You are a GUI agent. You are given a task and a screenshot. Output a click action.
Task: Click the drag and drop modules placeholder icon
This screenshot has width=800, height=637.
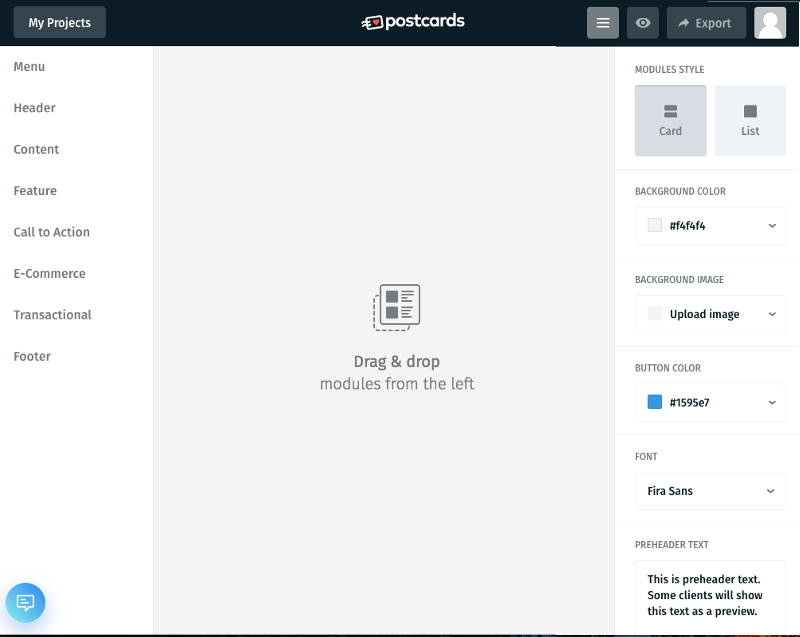click(397, 307)
